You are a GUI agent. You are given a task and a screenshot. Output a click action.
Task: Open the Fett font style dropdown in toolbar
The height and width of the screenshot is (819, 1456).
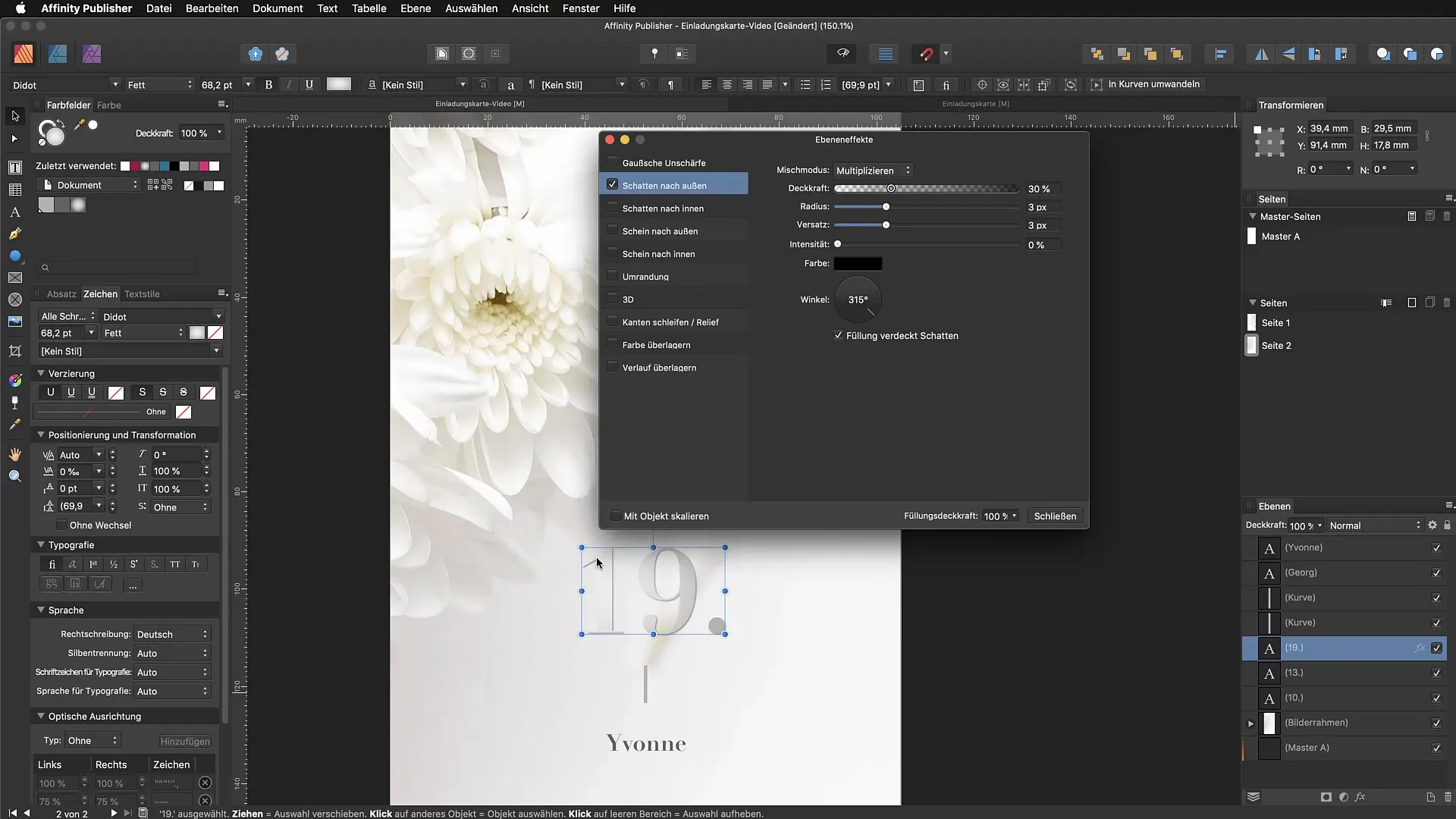click(x=160, y=85)
